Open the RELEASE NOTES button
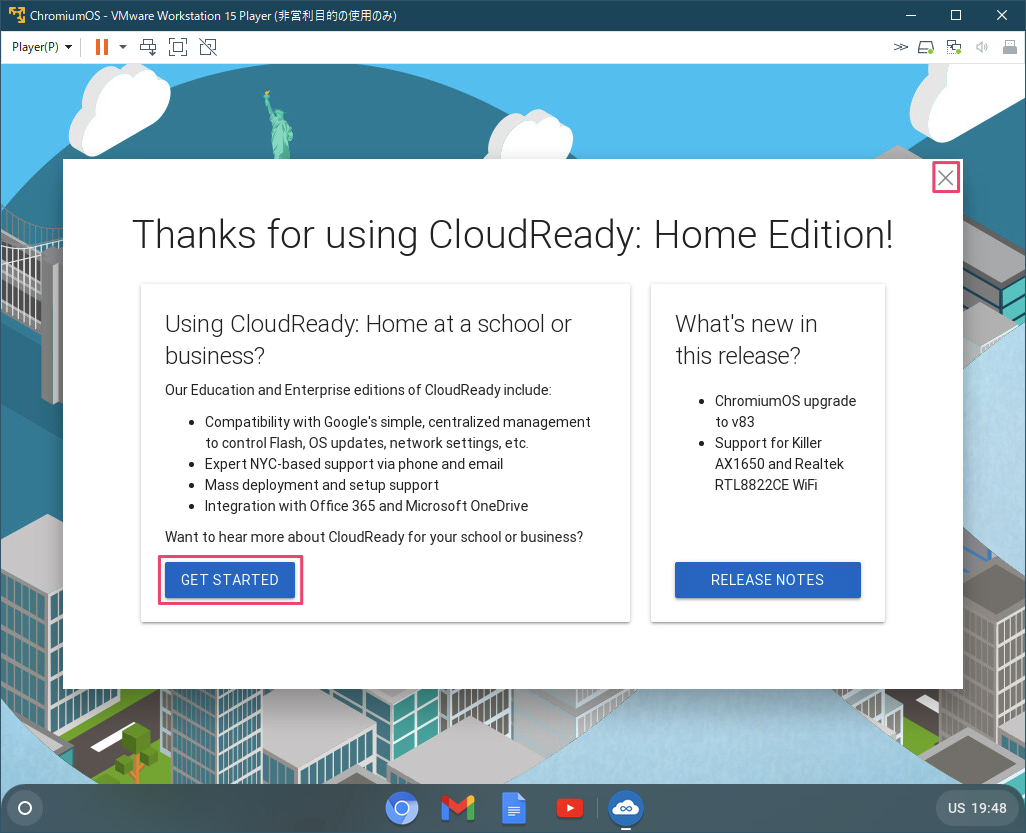The height and width of the screenshot is (833, 1026). pyautogui.click(x=768, y=580)
